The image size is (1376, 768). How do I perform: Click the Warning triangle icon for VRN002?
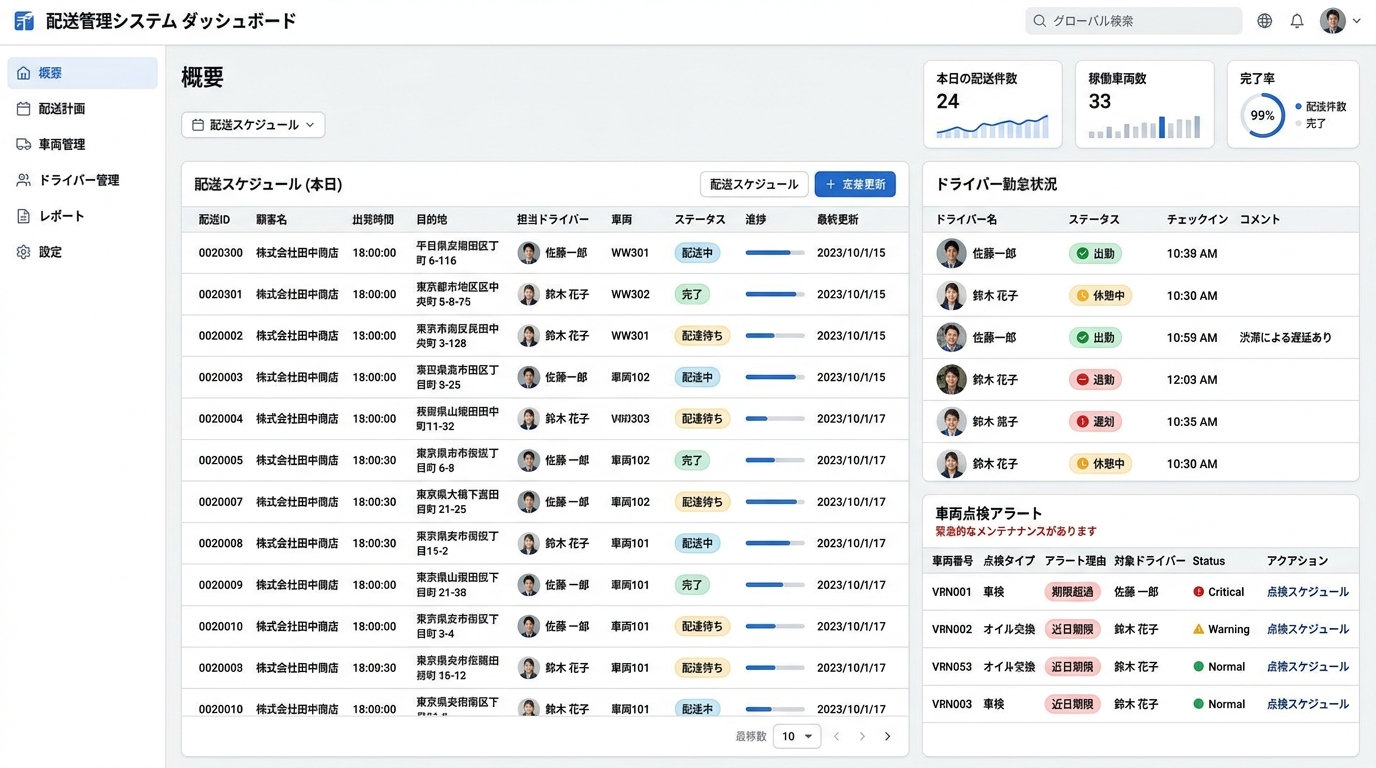click(1198, 629)
